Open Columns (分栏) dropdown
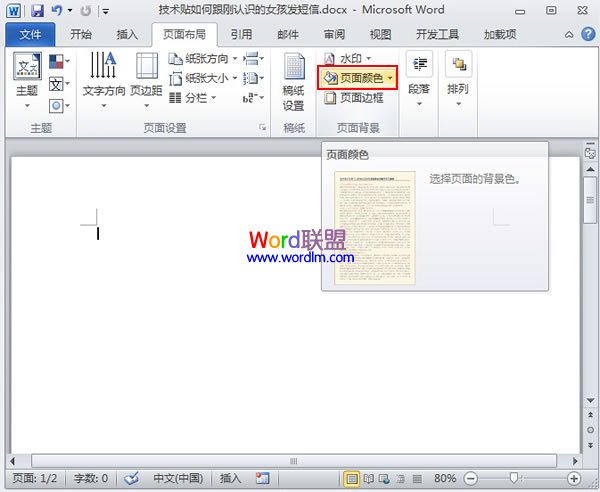The width and height of the screenshot is (600, 492). (x=193, y=98)
